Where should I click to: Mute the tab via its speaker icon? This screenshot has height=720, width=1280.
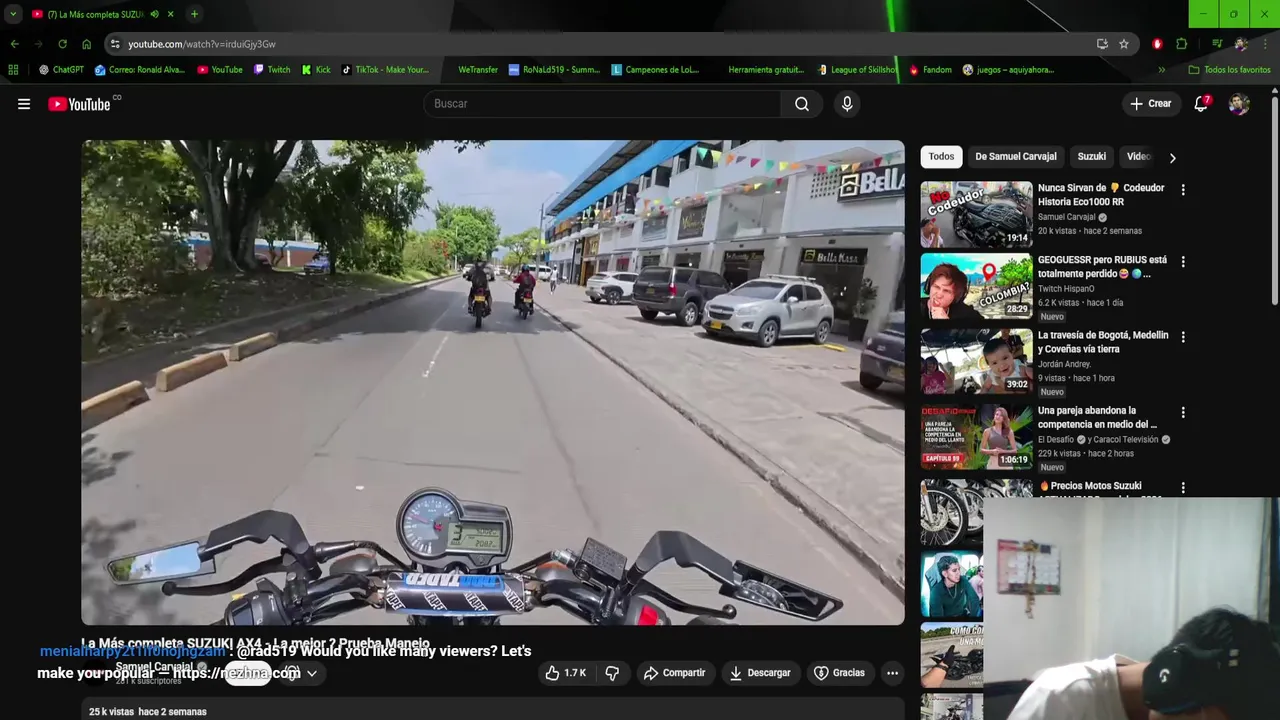point(154,14)
